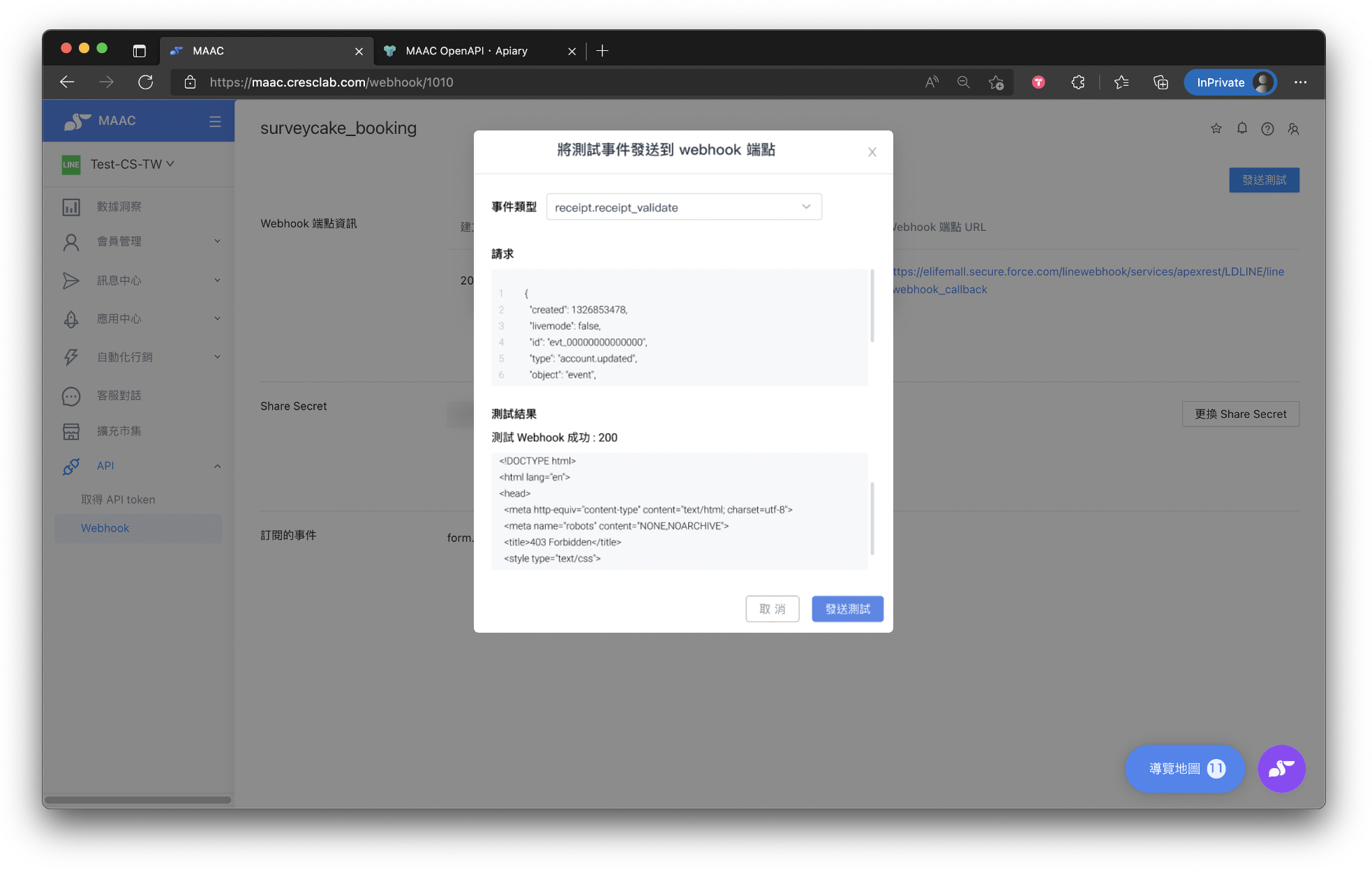Screen dimensions: 1372x872
Task: Click the hamburger menu icon beside MAAC logo
Action: [215, 121]
